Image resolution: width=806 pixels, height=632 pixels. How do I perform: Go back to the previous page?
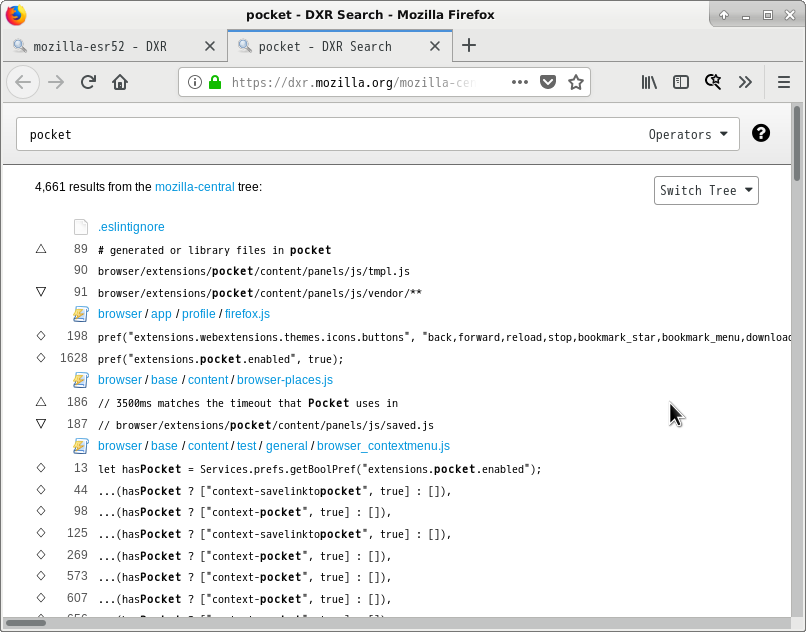pyautogui.click(x=23, y=82)
